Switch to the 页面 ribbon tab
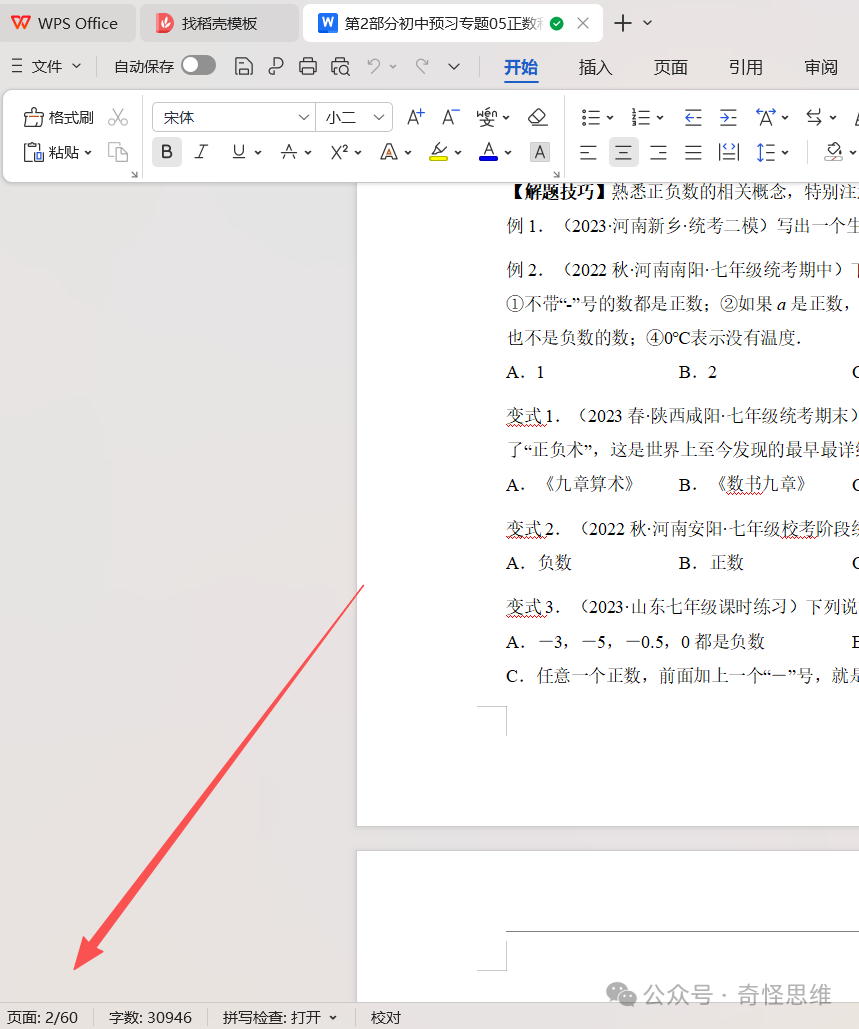The height and width of the screenshot is (1029, 859). click(x=671, y=67)
